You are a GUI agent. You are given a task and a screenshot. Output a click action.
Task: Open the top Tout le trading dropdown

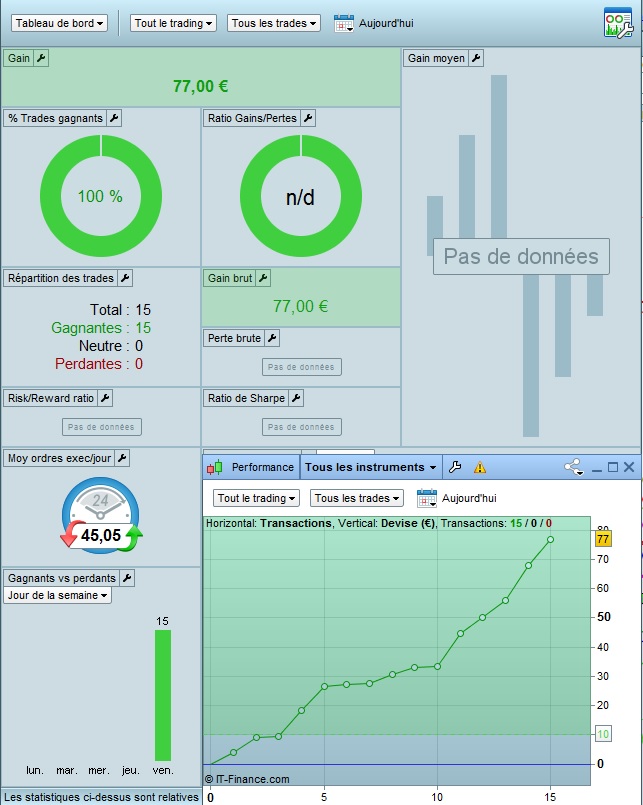173,23
